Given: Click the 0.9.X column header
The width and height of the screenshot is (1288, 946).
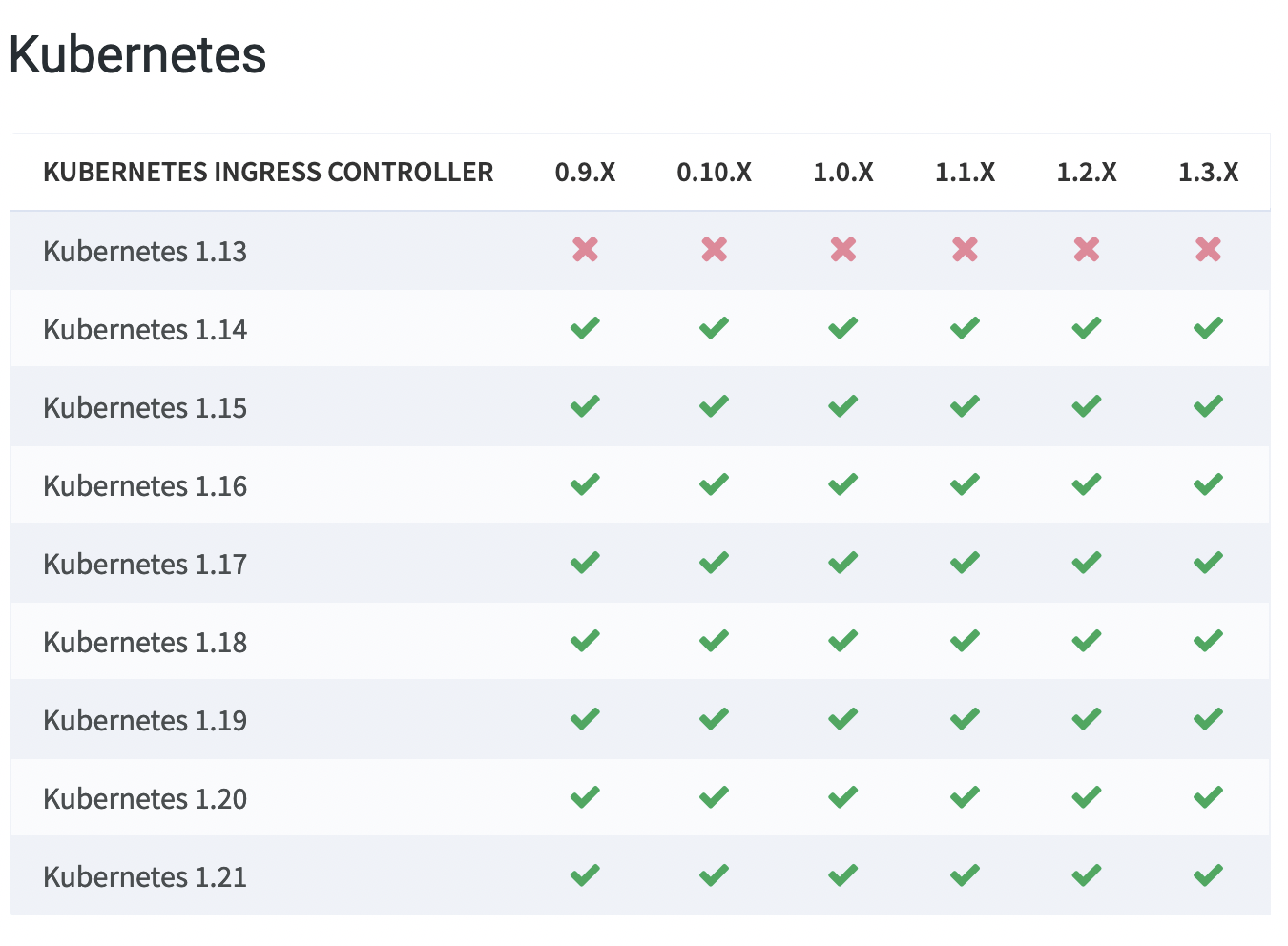Looking at the screenshot, I should click(x=585, y=173).
